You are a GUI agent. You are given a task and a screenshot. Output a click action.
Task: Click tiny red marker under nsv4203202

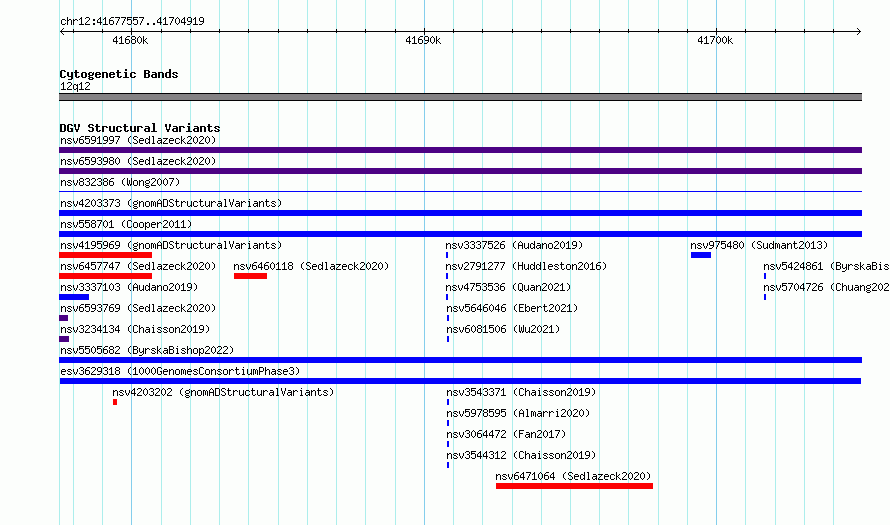[115, 402]
